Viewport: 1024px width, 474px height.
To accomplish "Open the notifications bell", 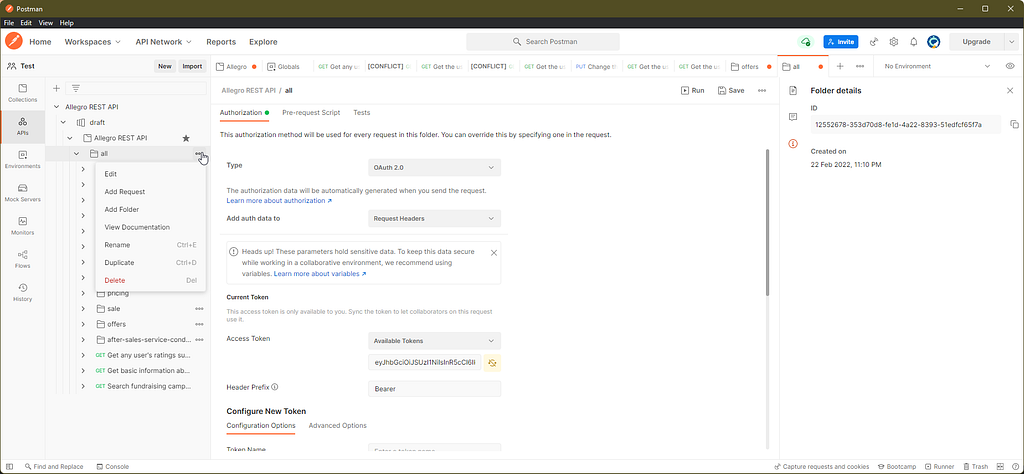I will [x=914, y=42].
